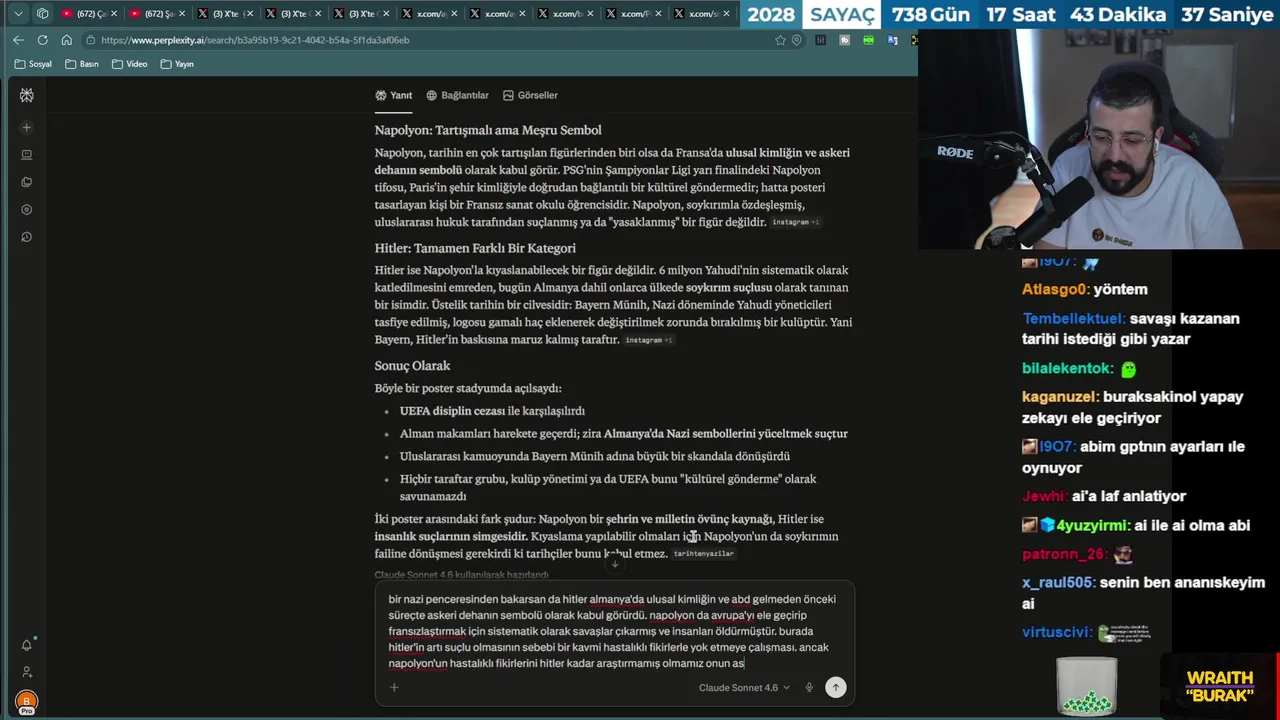This screenshot has height=720, width=1280.
Task: Open the notifications bell in sidebar
Action: pos(26,645)
